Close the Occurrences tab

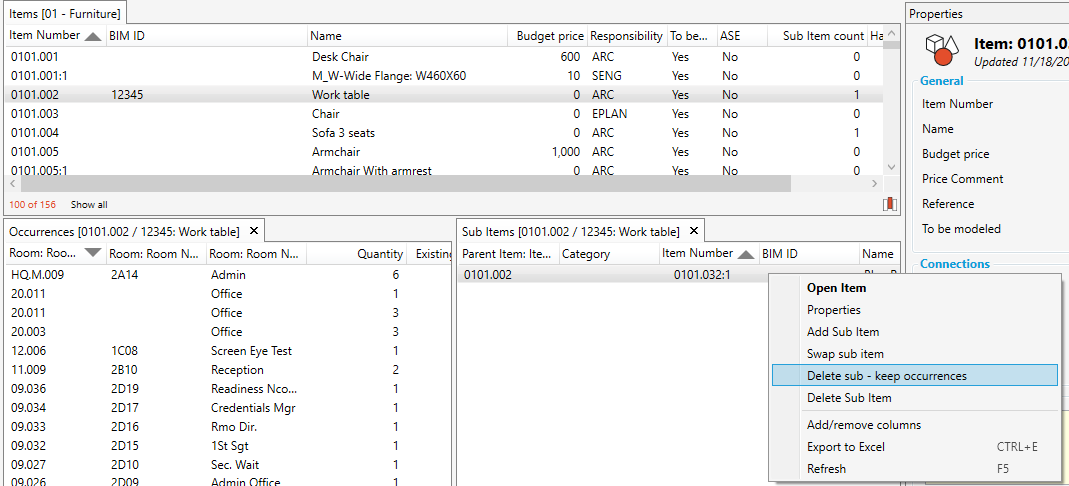point(254,231)
